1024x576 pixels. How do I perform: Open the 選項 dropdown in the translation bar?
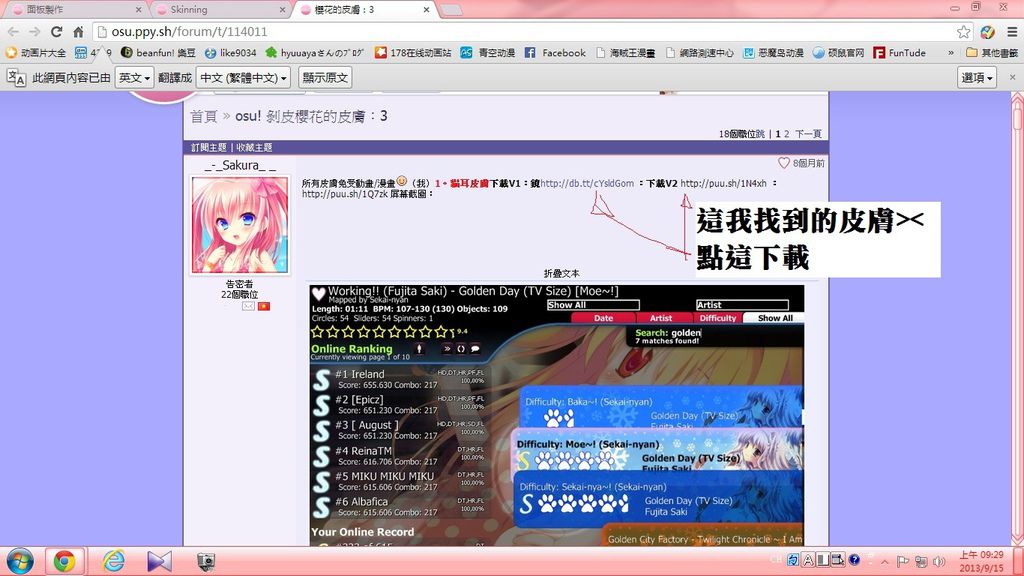coord(977,78)
